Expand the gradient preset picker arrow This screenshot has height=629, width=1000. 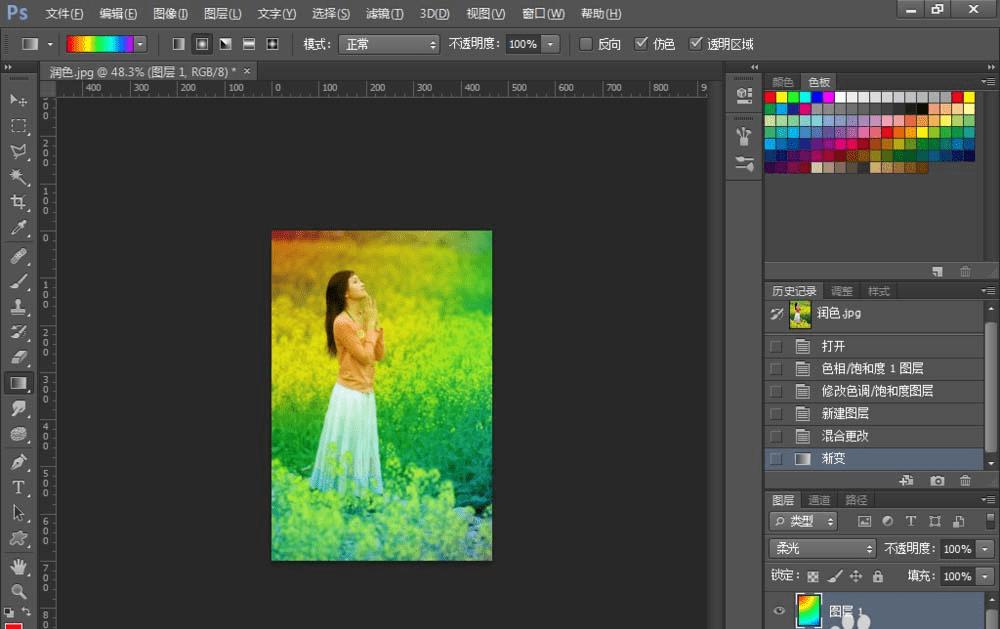140,44
